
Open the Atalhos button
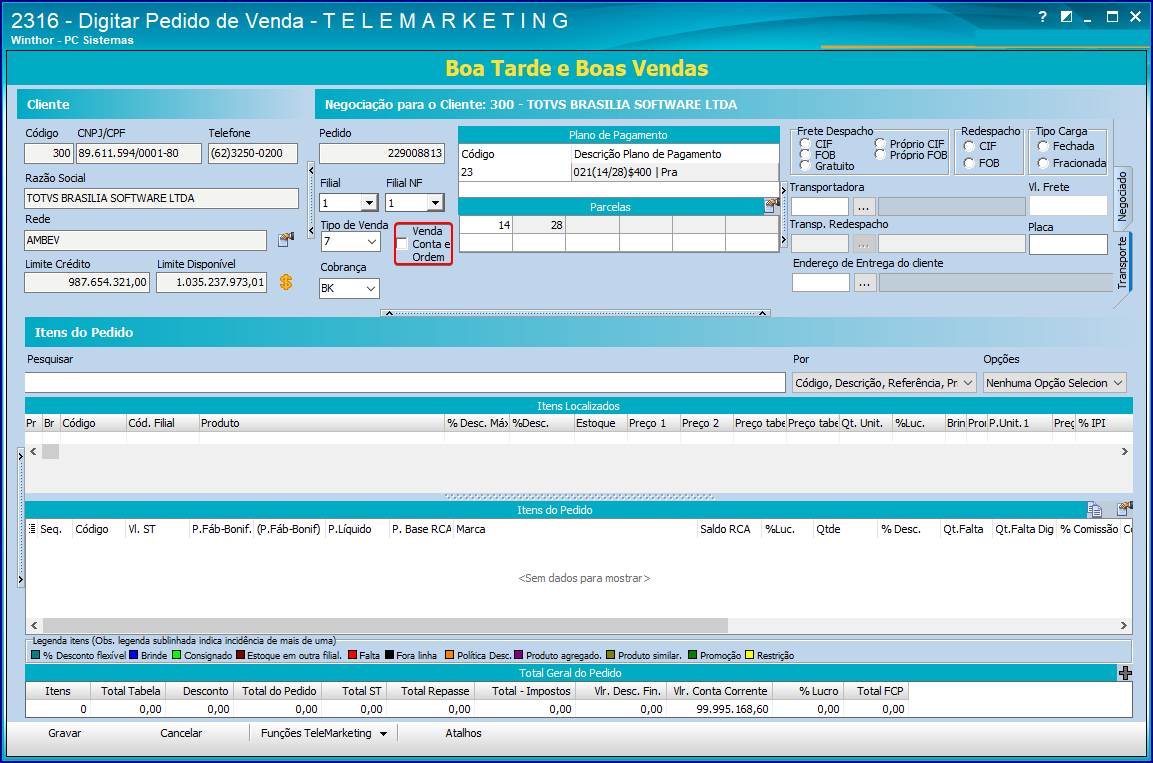click(x=463, y=733)
